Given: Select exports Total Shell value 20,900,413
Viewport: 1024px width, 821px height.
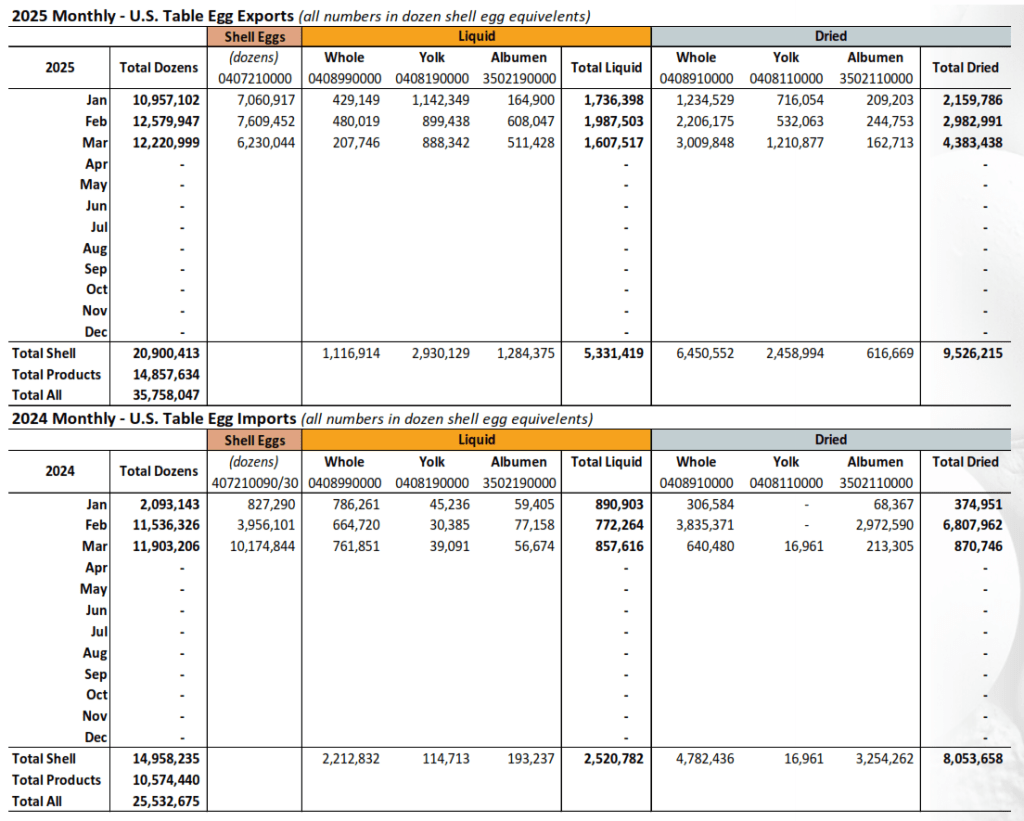Looking at the screenshot, I should [166, 353].
